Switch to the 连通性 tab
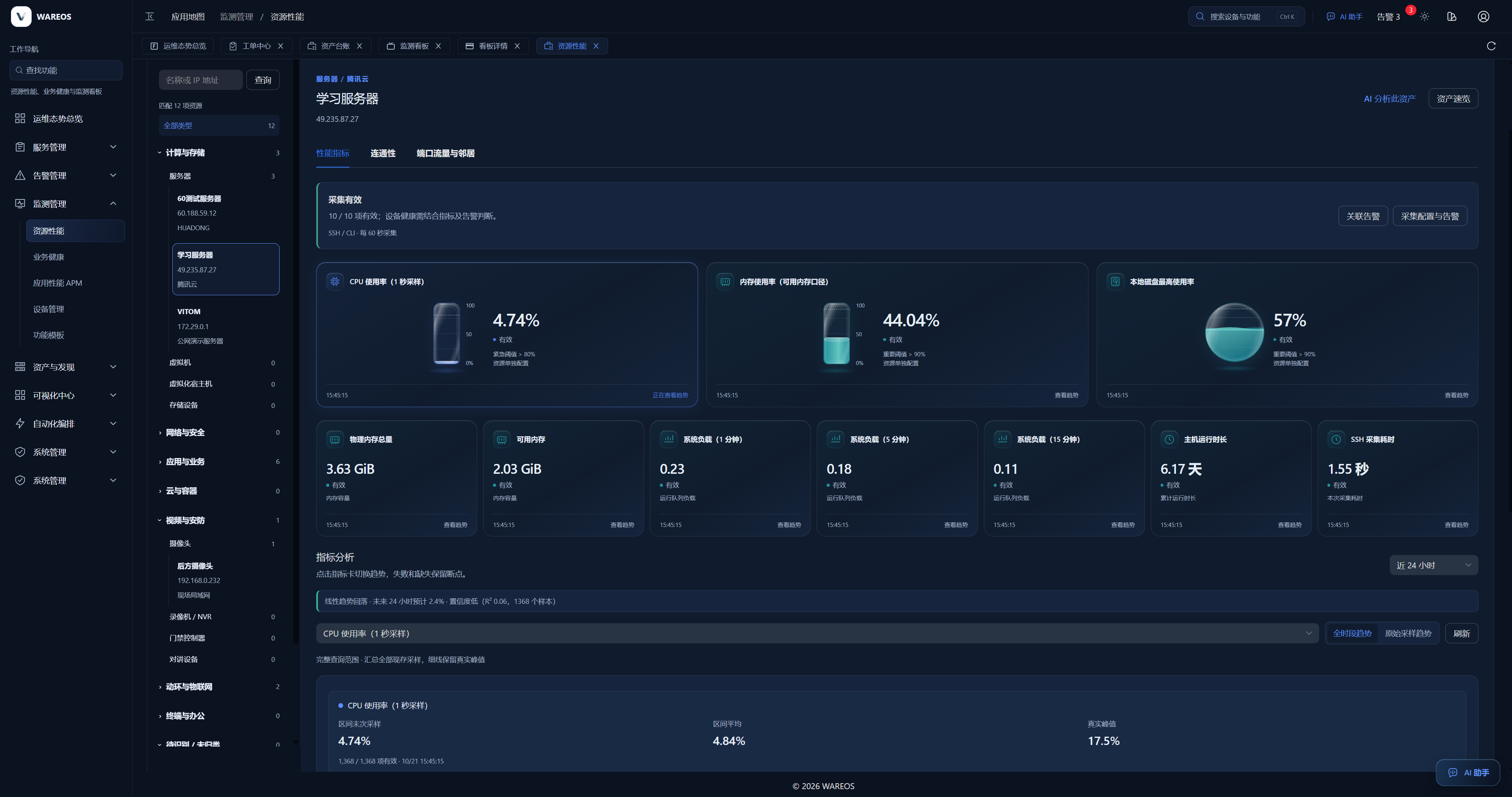 tap(383, 153)
